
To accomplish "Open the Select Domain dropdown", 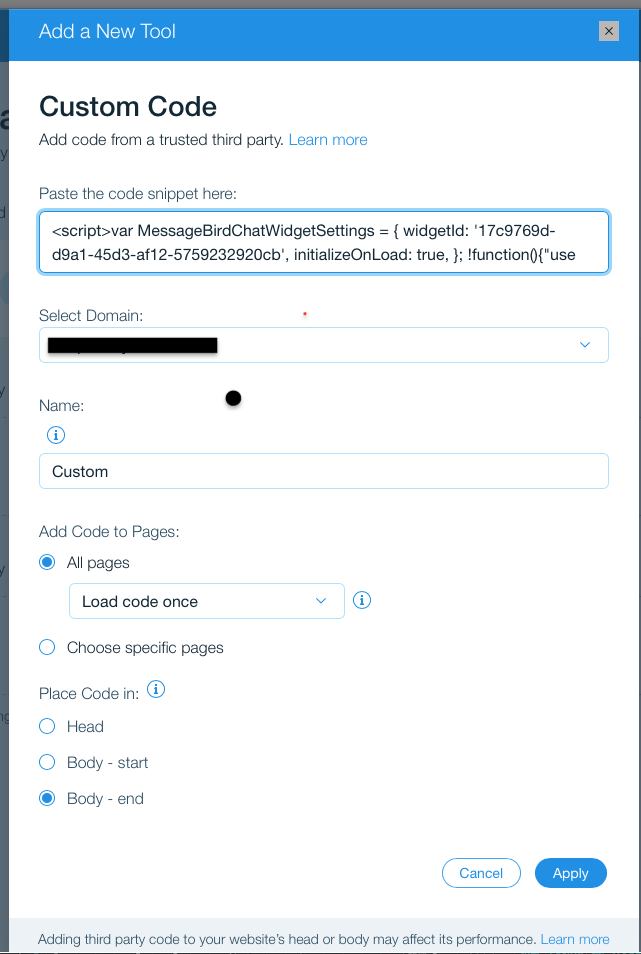I will [323, 346].
